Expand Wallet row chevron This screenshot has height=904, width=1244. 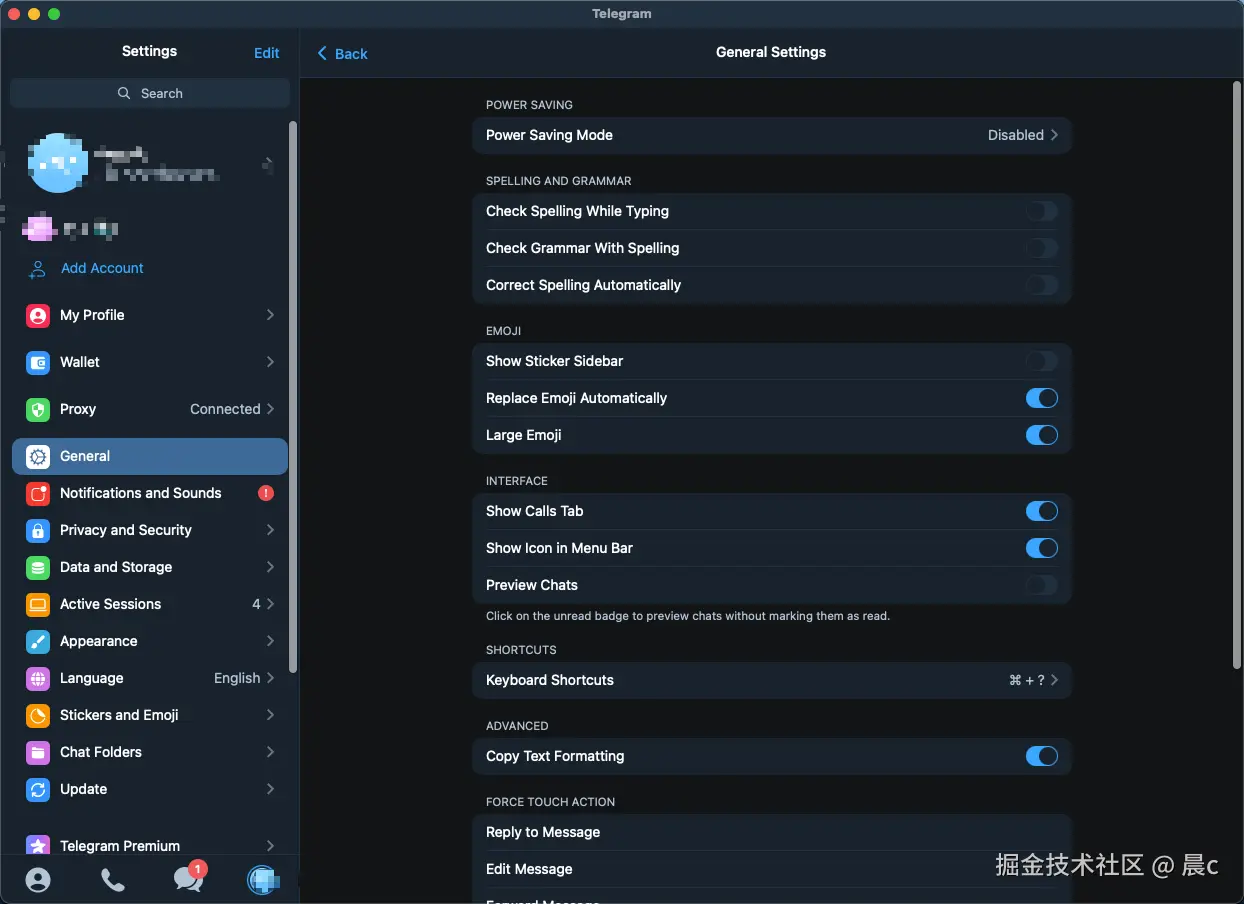coord(270,362)
